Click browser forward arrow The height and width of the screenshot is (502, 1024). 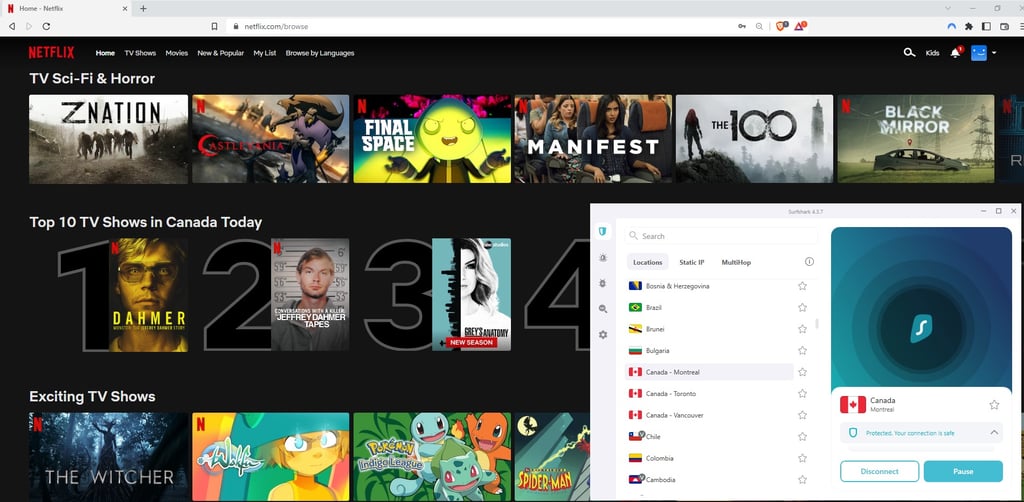tap(29, 26)
